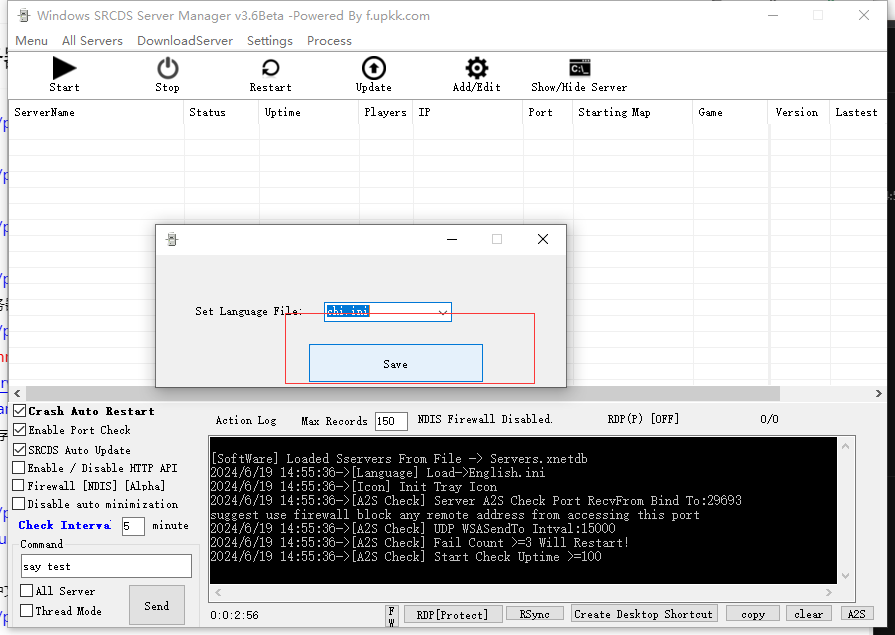Click the Update upload-arrow icon
The image size is (895, 635).
(373, 68)
